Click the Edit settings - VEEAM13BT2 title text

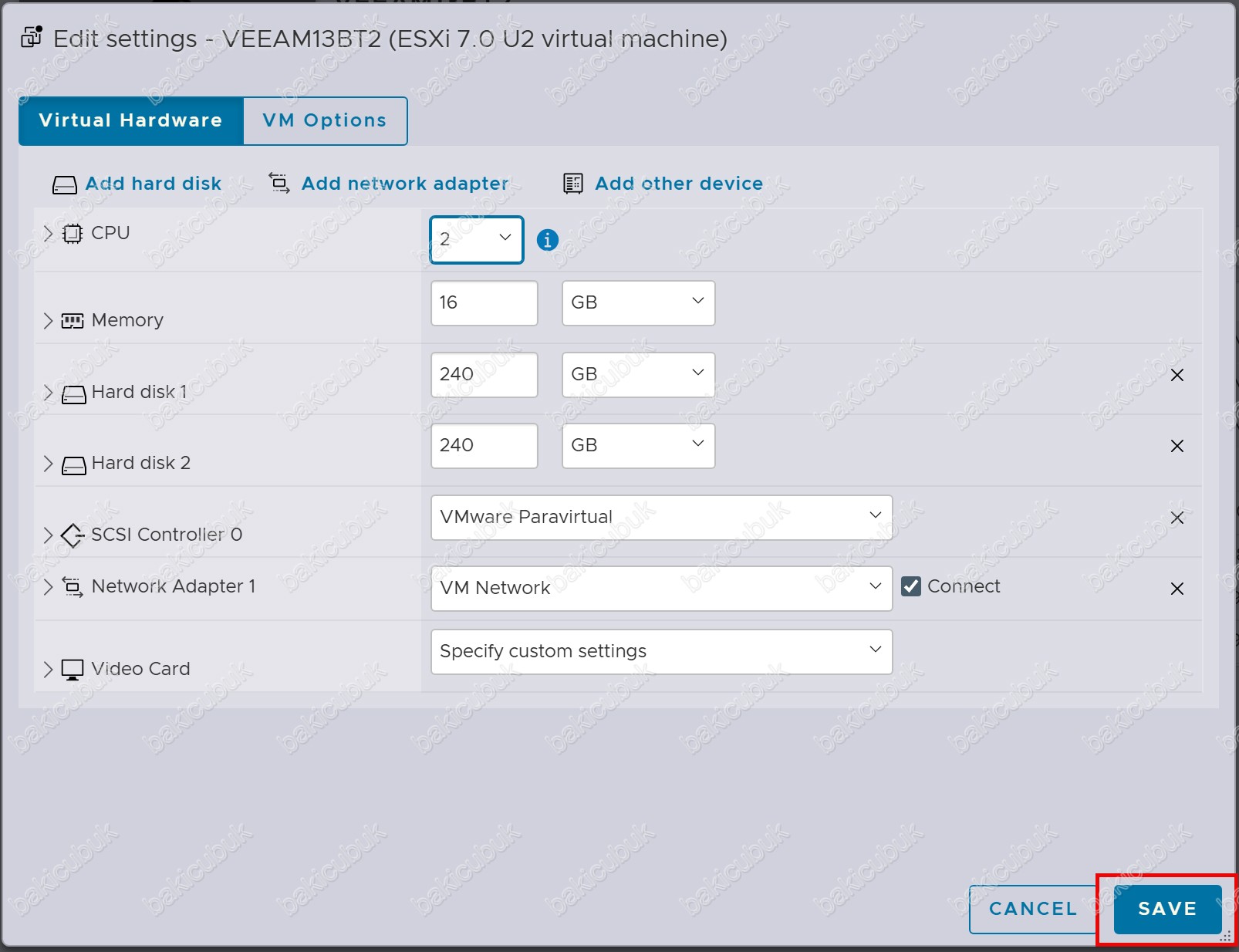(390, 39)
